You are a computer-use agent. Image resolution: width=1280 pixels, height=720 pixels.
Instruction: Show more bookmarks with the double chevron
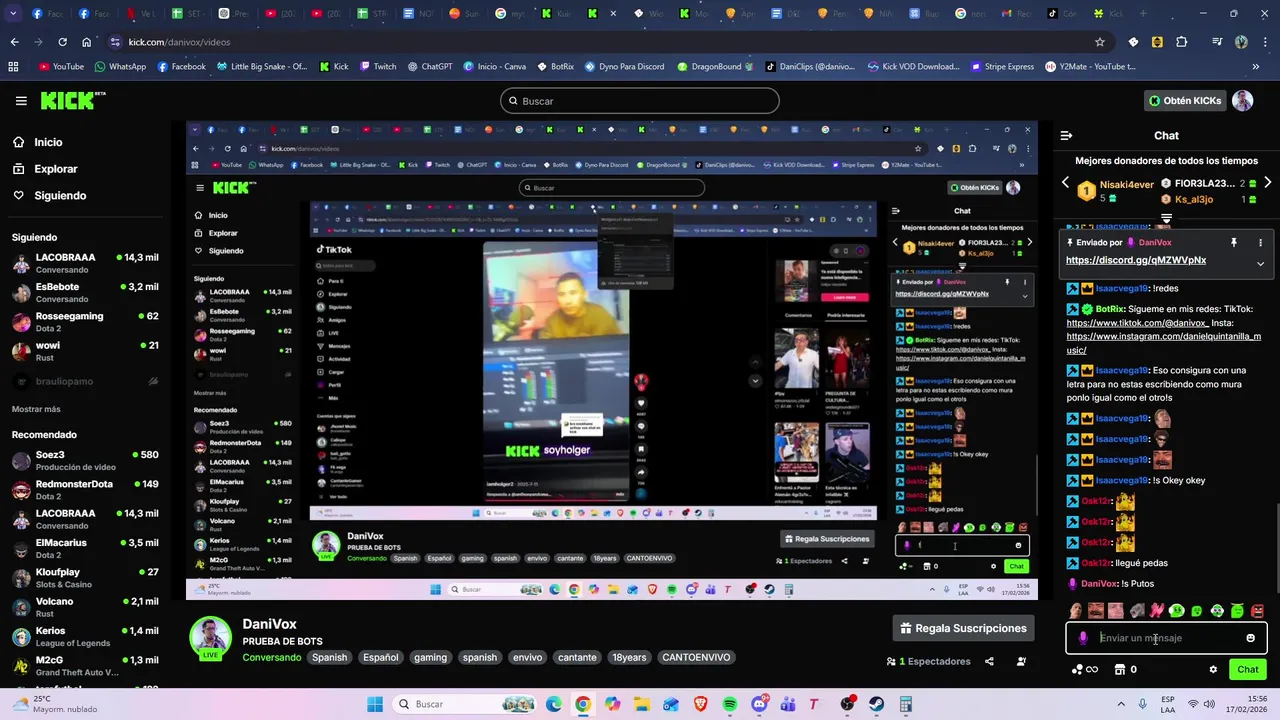click(x=1255, y=67)
